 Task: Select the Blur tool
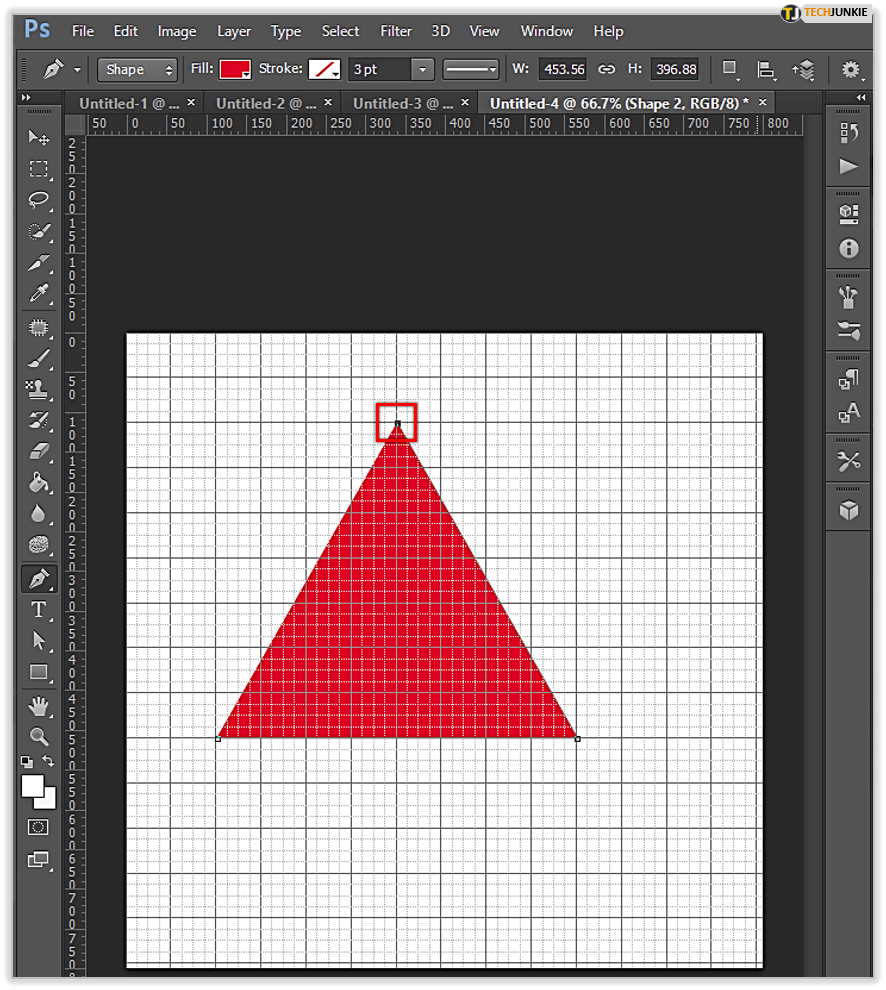(39, 514)
